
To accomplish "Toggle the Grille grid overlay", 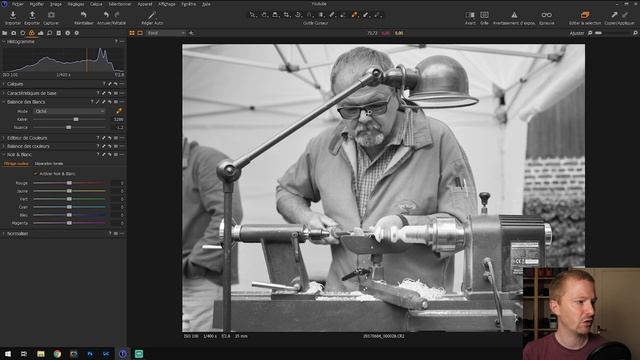I will (484, 15).
